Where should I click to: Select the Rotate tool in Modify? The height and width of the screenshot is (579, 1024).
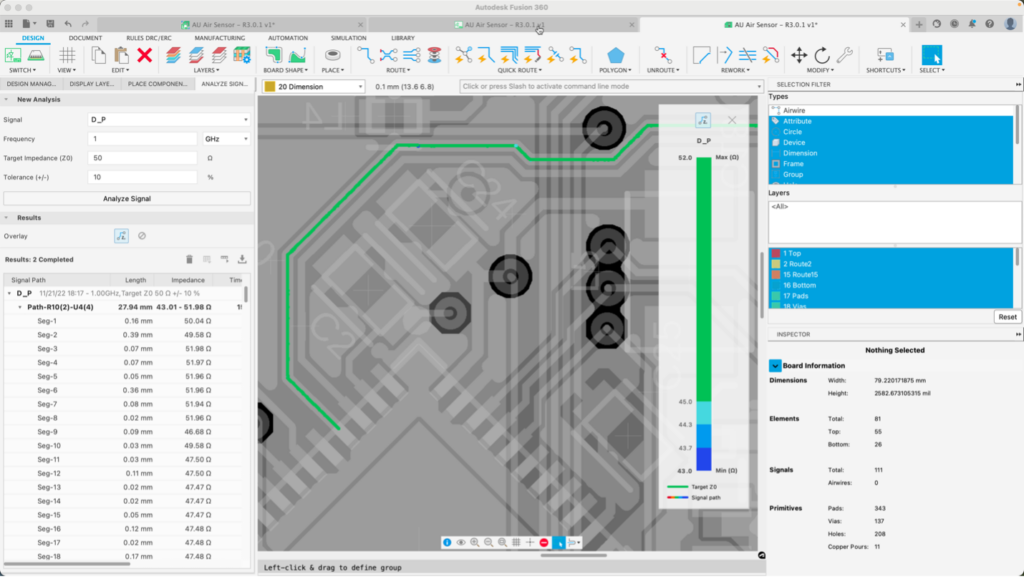(x=822, y=55)
